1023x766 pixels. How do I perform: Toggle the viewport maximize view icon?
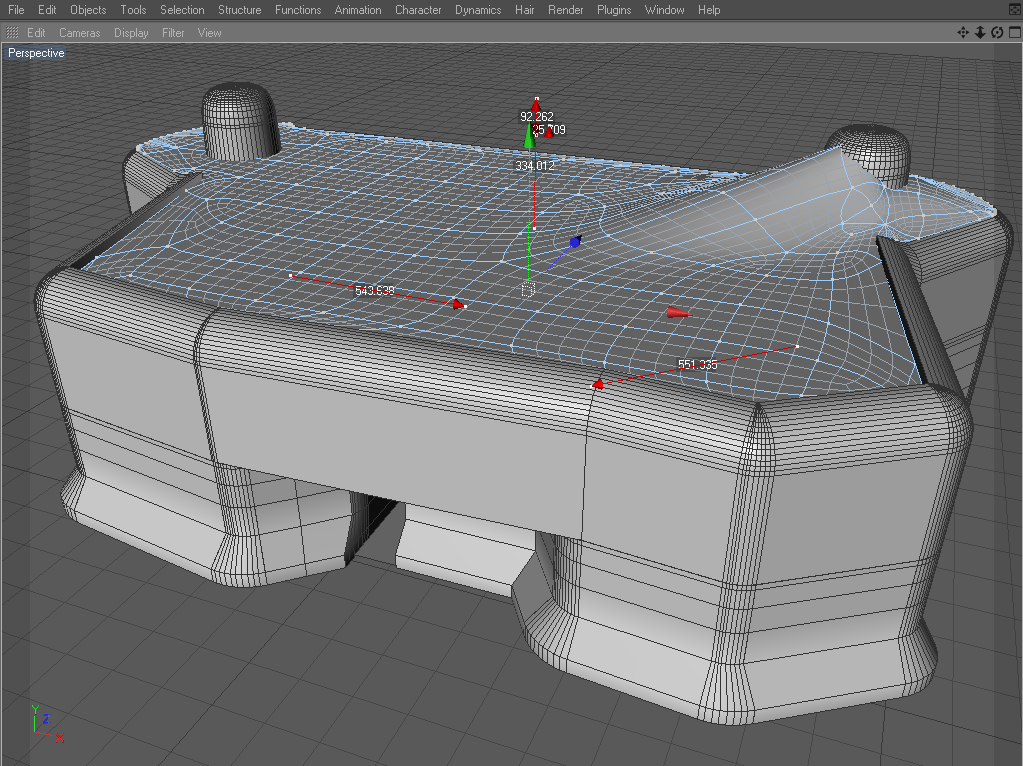1015,33
